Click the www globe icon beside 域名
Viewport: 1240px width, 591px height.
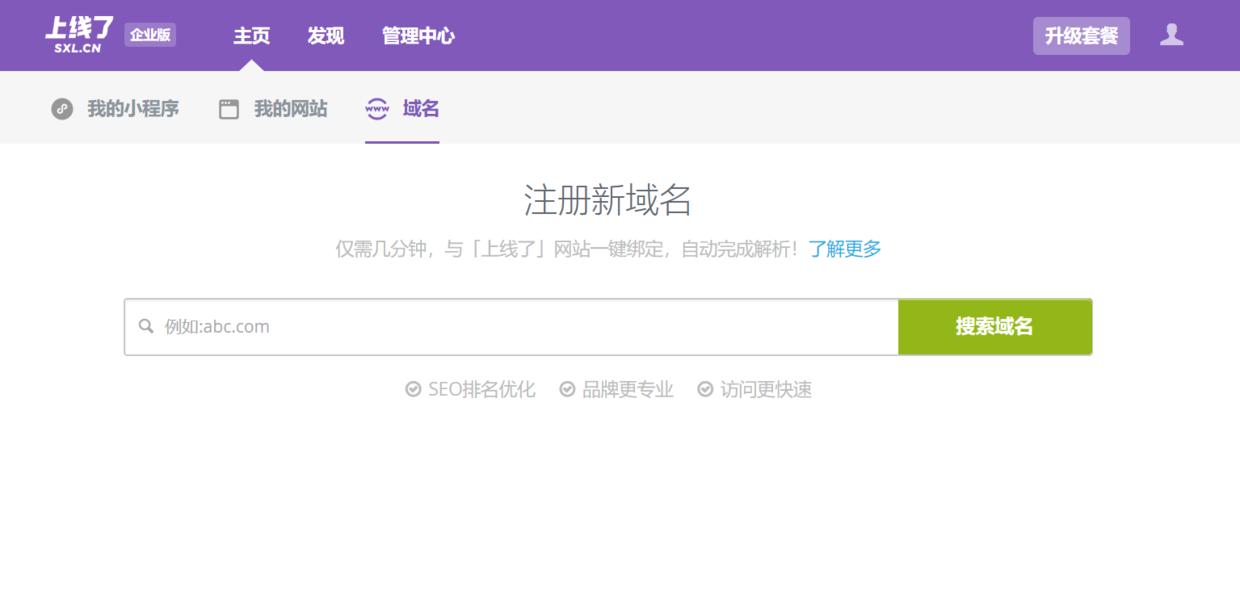point(375,109)
